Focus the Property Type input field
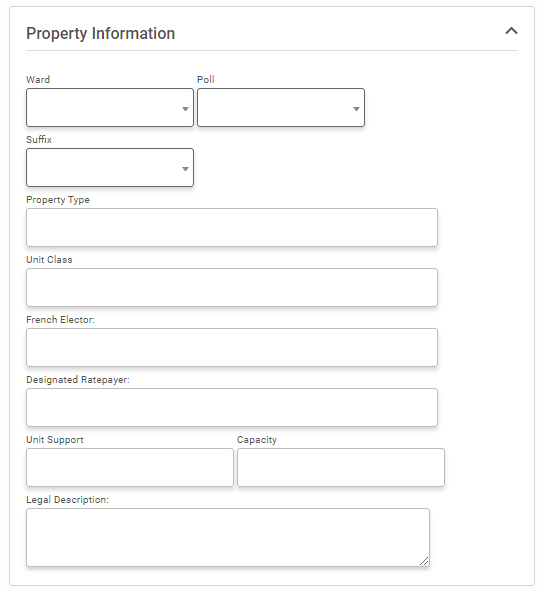This screenshot has width=544, height=591. [x=232, y=227]
